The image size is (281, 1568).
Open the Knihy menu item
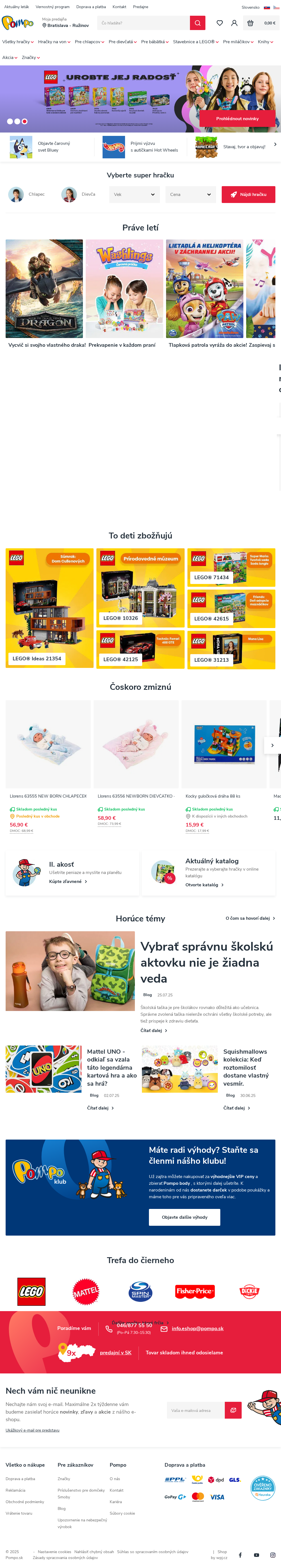[265, 42]
